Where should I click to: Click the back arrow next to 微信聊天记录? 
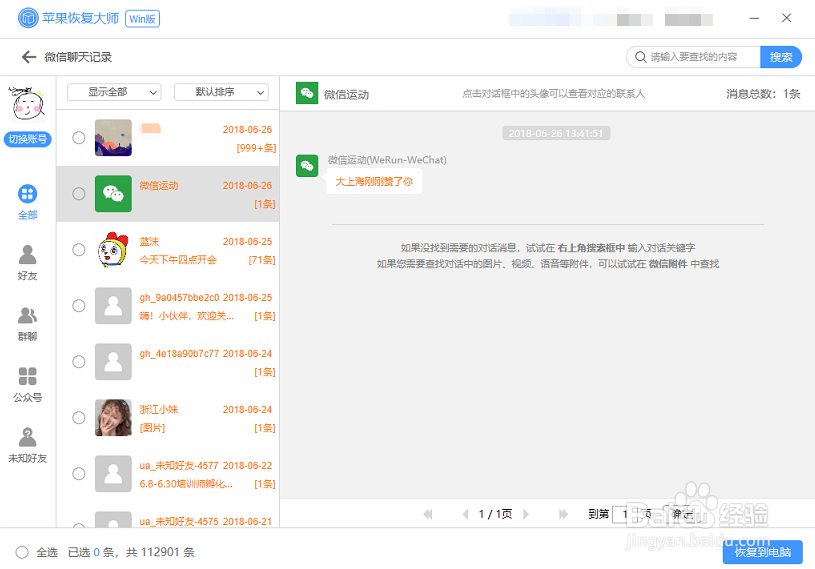29,57
